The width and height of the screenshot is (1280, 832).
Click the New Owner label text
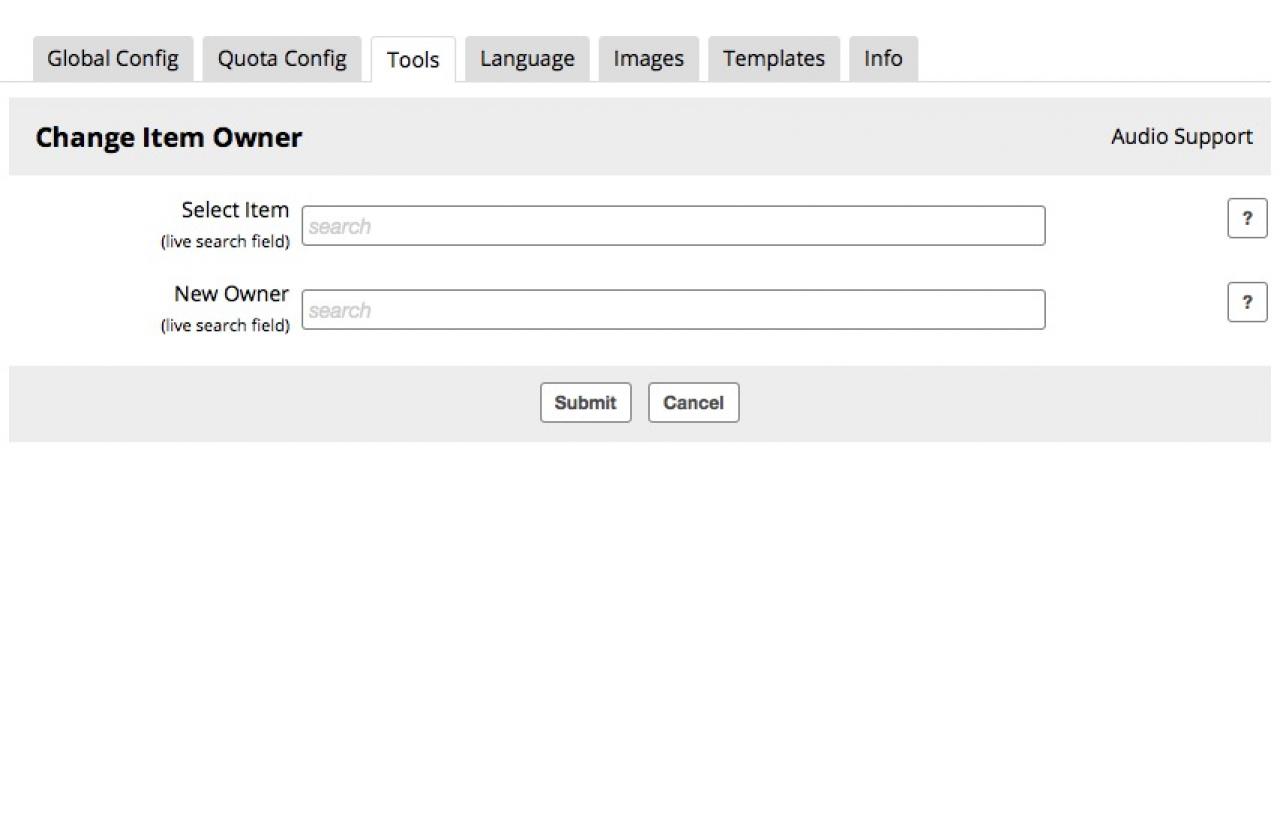coord(231,294)
